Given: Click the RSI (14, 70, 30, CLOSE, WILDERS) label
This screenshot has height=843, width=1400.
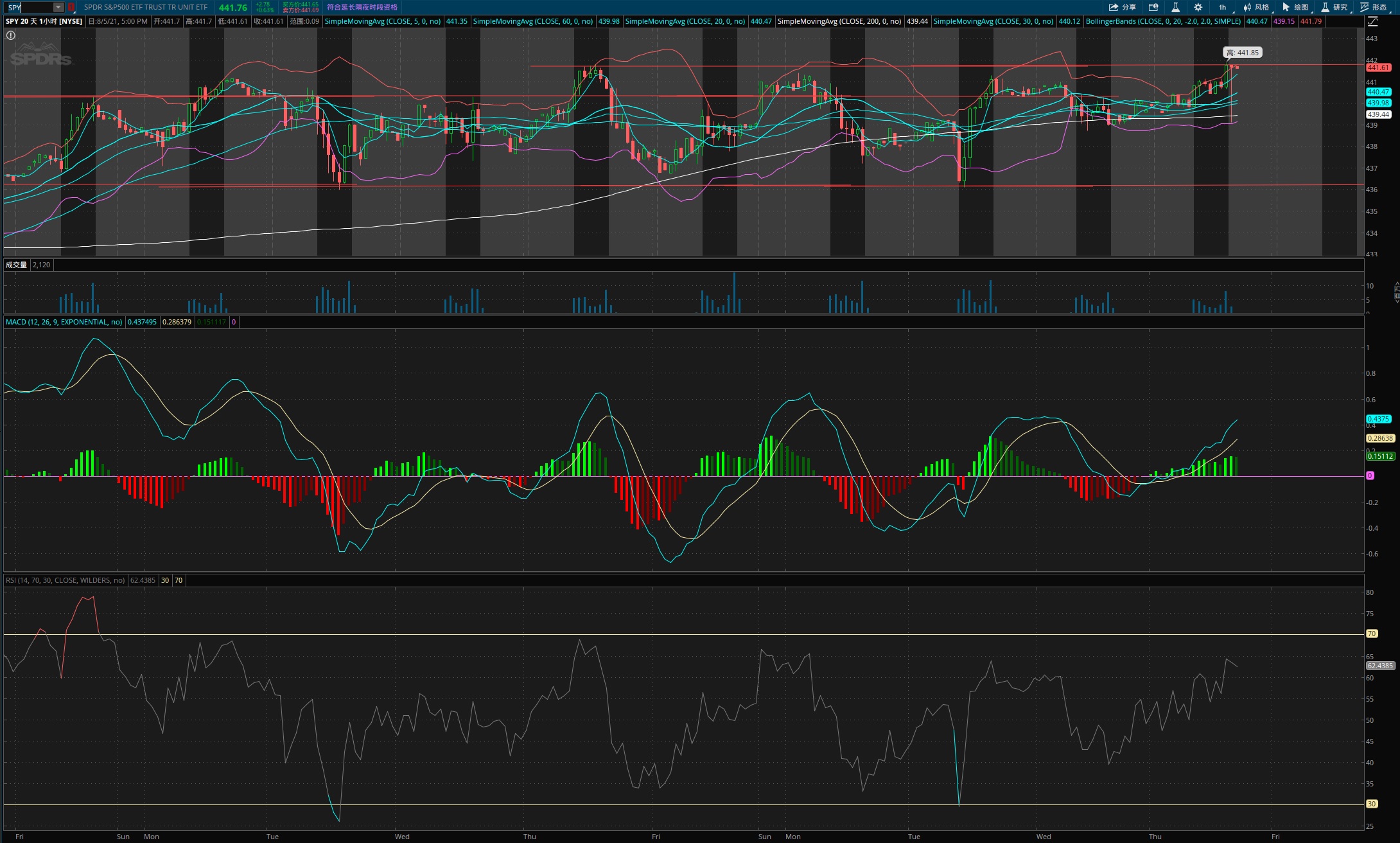Looking at the screenshot, I should tap(65, 580).
